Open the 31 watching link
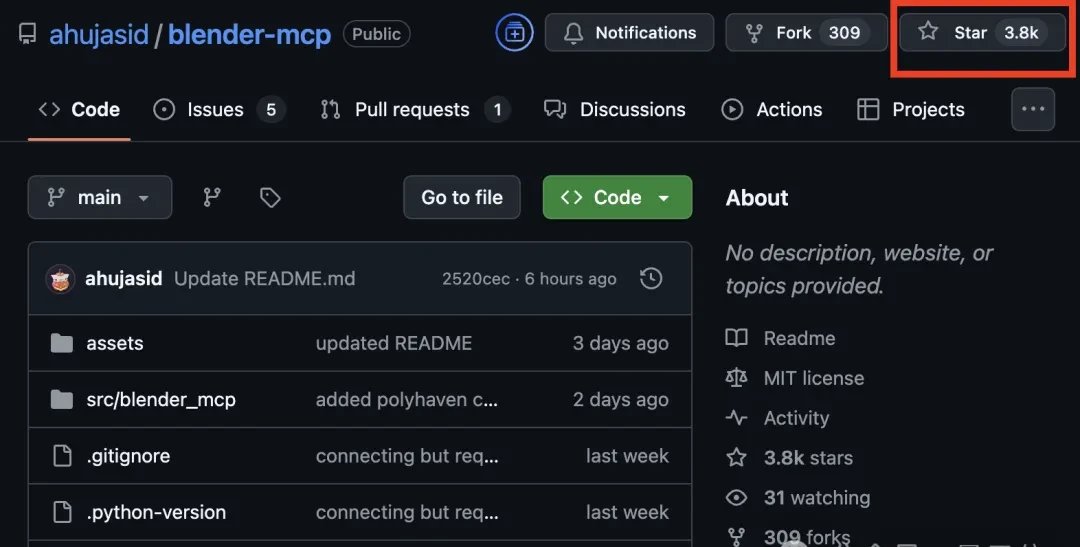The width and height of the screenshot is (1080, 547). point(817,498)
